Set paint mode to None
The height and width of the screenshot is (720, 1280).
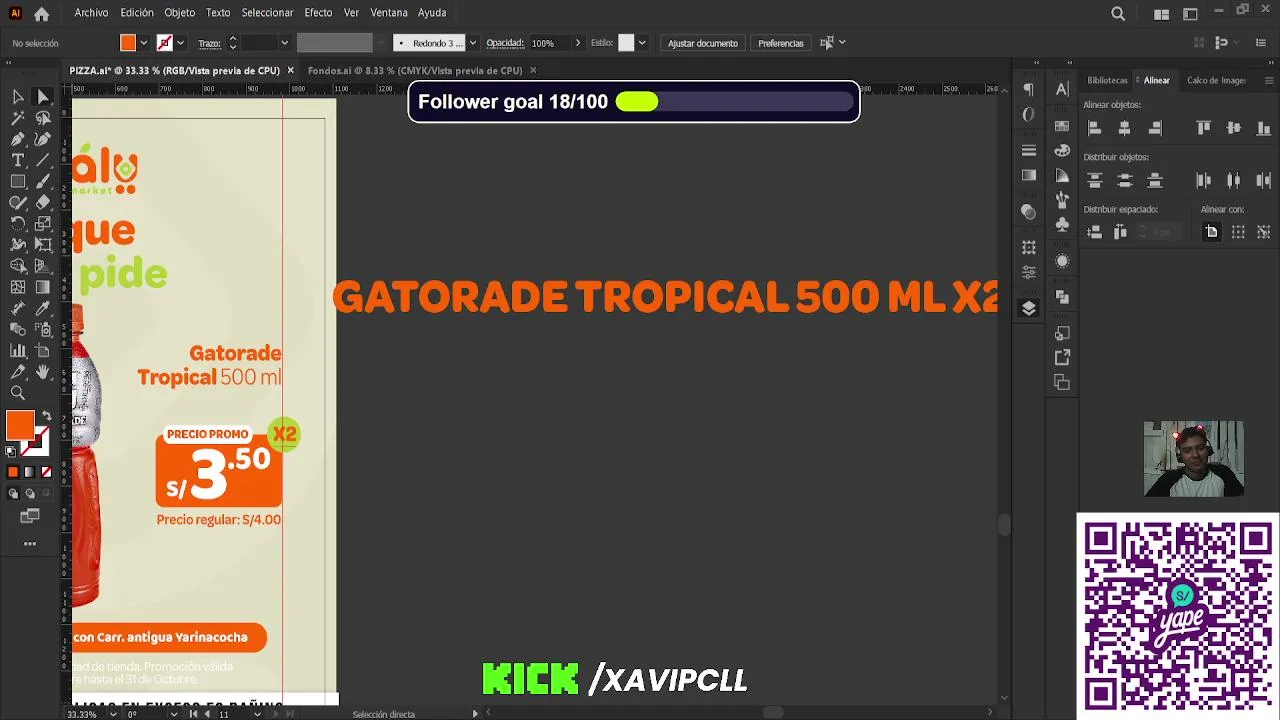(46, 472)
